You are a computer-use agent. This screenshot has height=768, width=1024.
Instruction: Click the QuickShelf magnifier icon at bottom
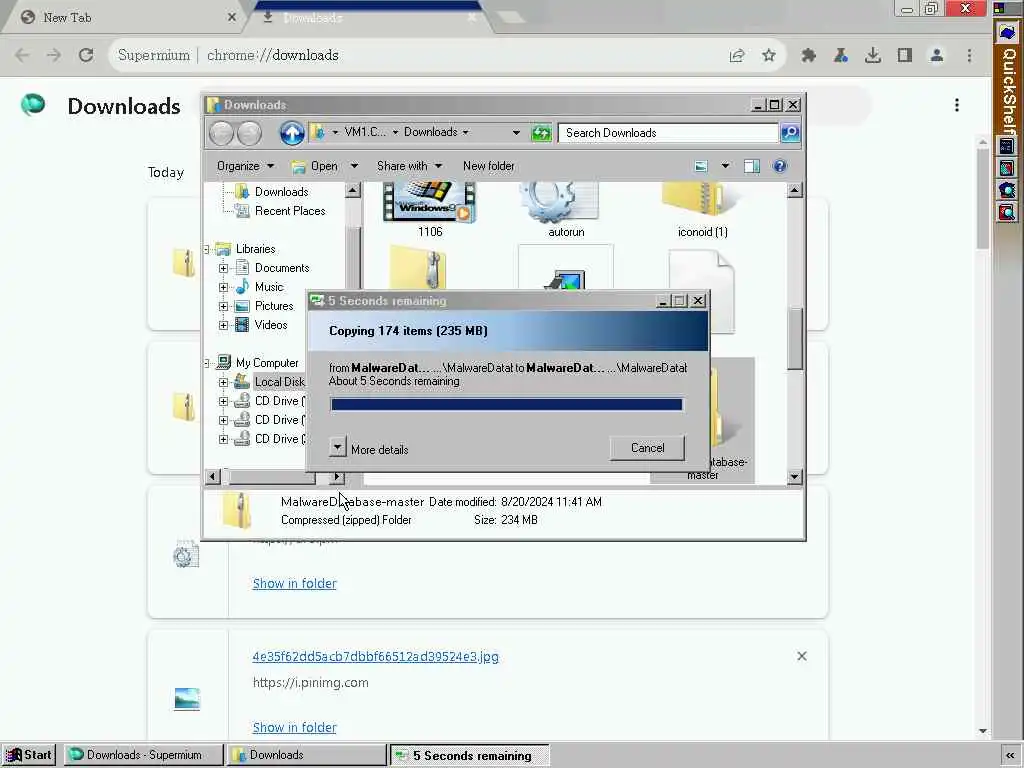(x=1007, y=212)
